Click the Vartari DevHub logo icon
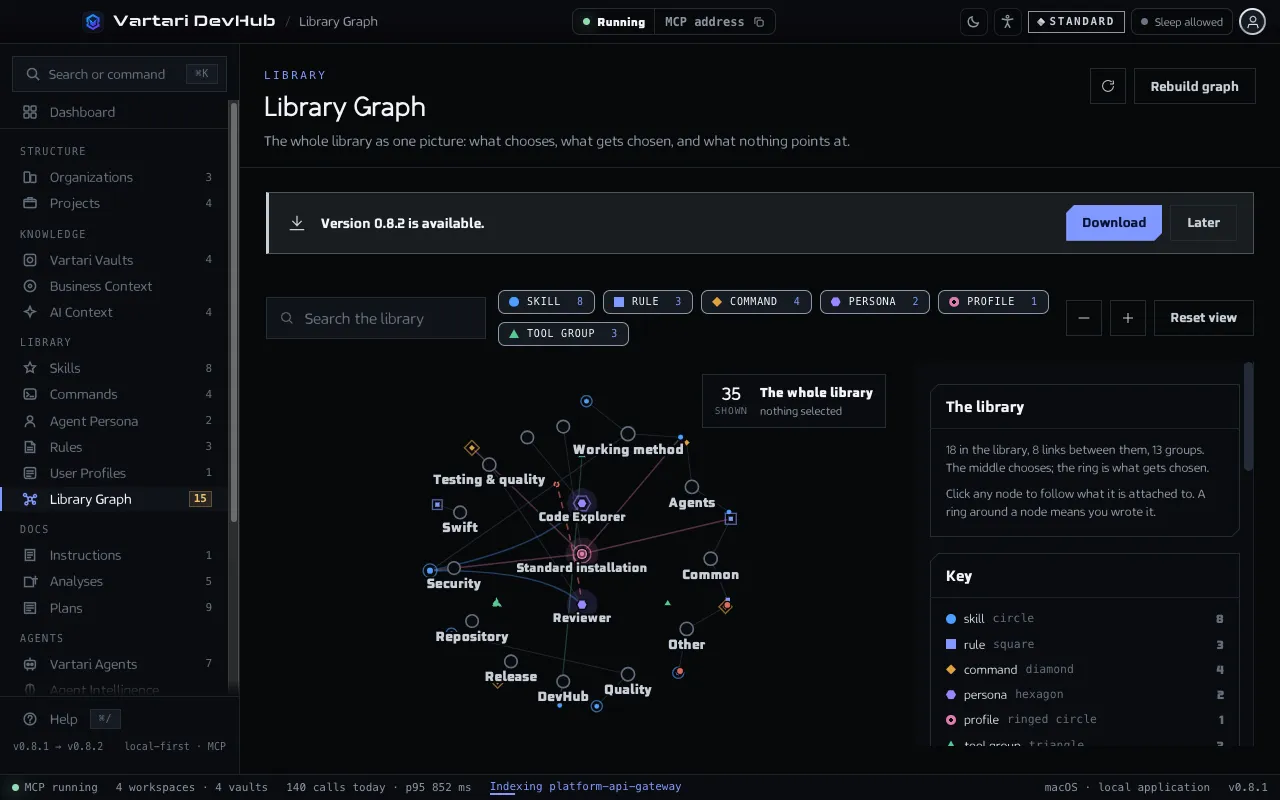The image size is (1280, 800). click(x=93, y=21)
